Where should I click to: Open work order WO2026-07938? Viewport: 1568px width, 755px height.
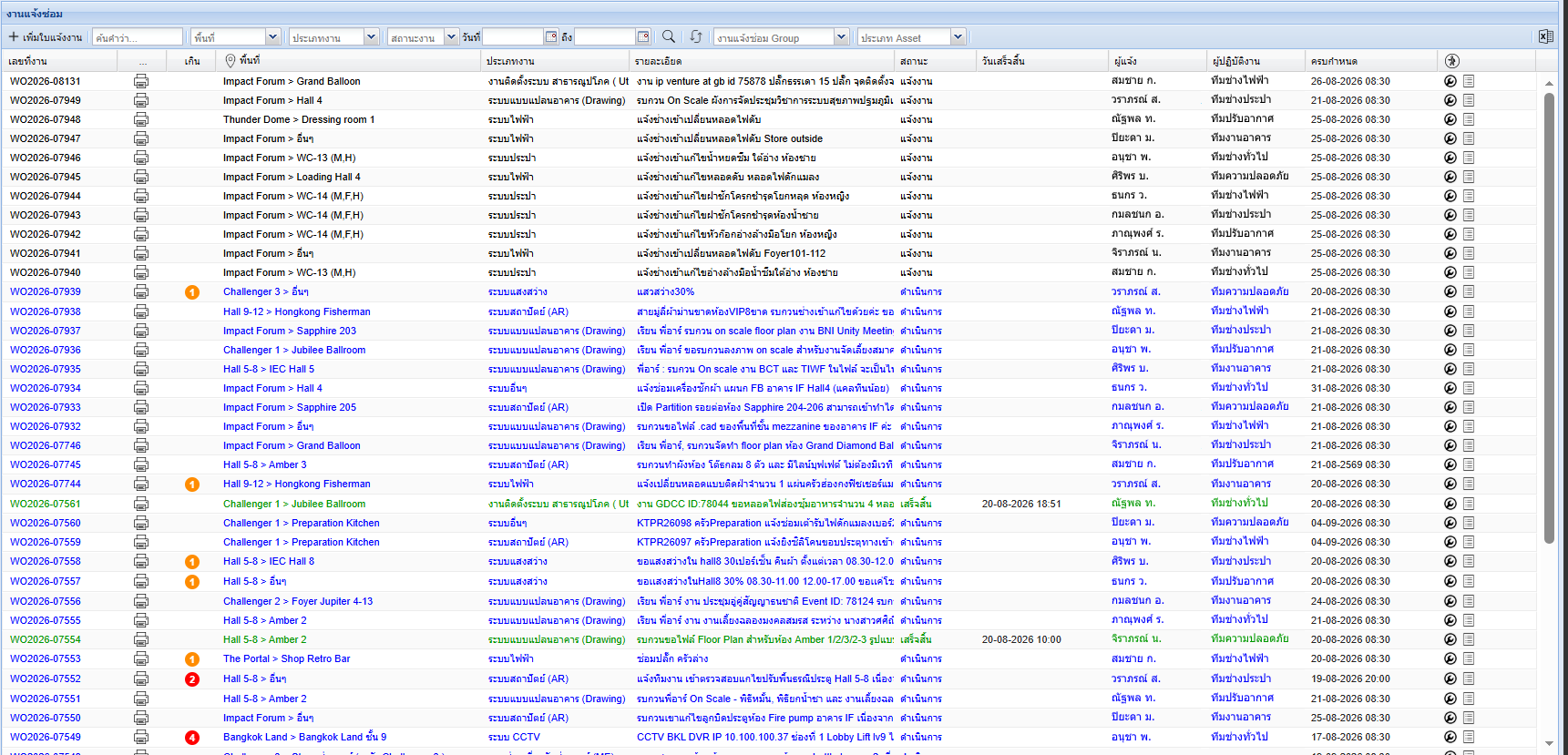(x=46, y=311)
